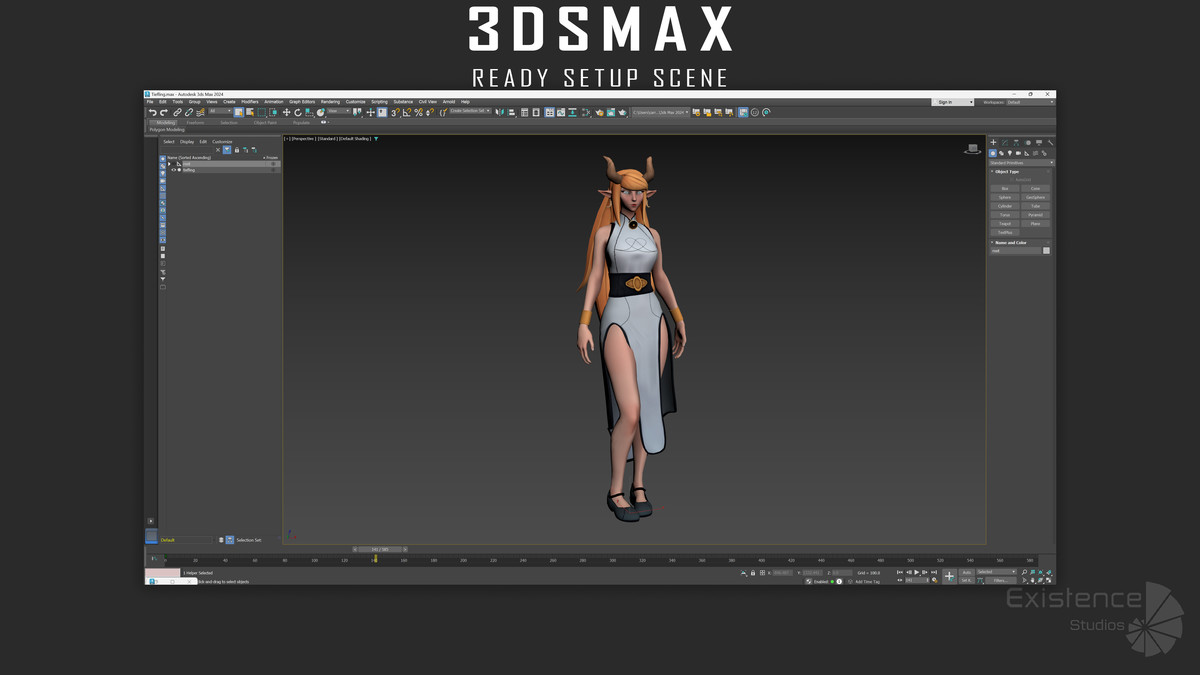Open the project path dropdown
The image size is (1200, 675).
click(x=659, y=112)
